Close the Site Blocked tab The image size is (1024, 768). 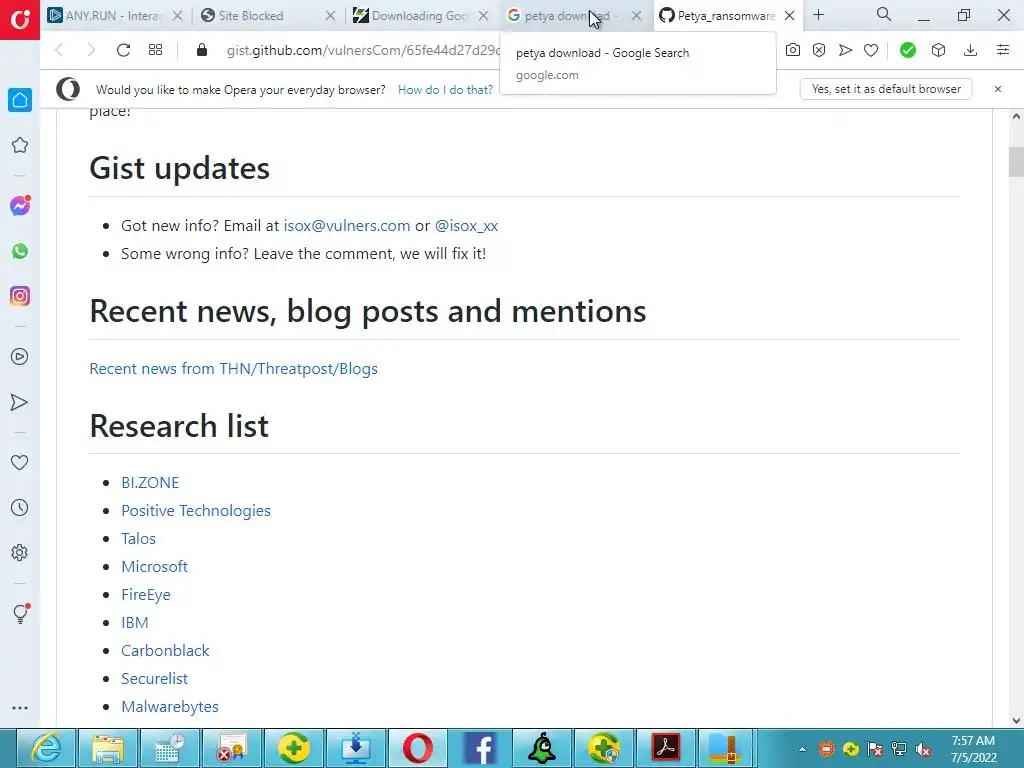pyautogui.click(x=330, y=16)
